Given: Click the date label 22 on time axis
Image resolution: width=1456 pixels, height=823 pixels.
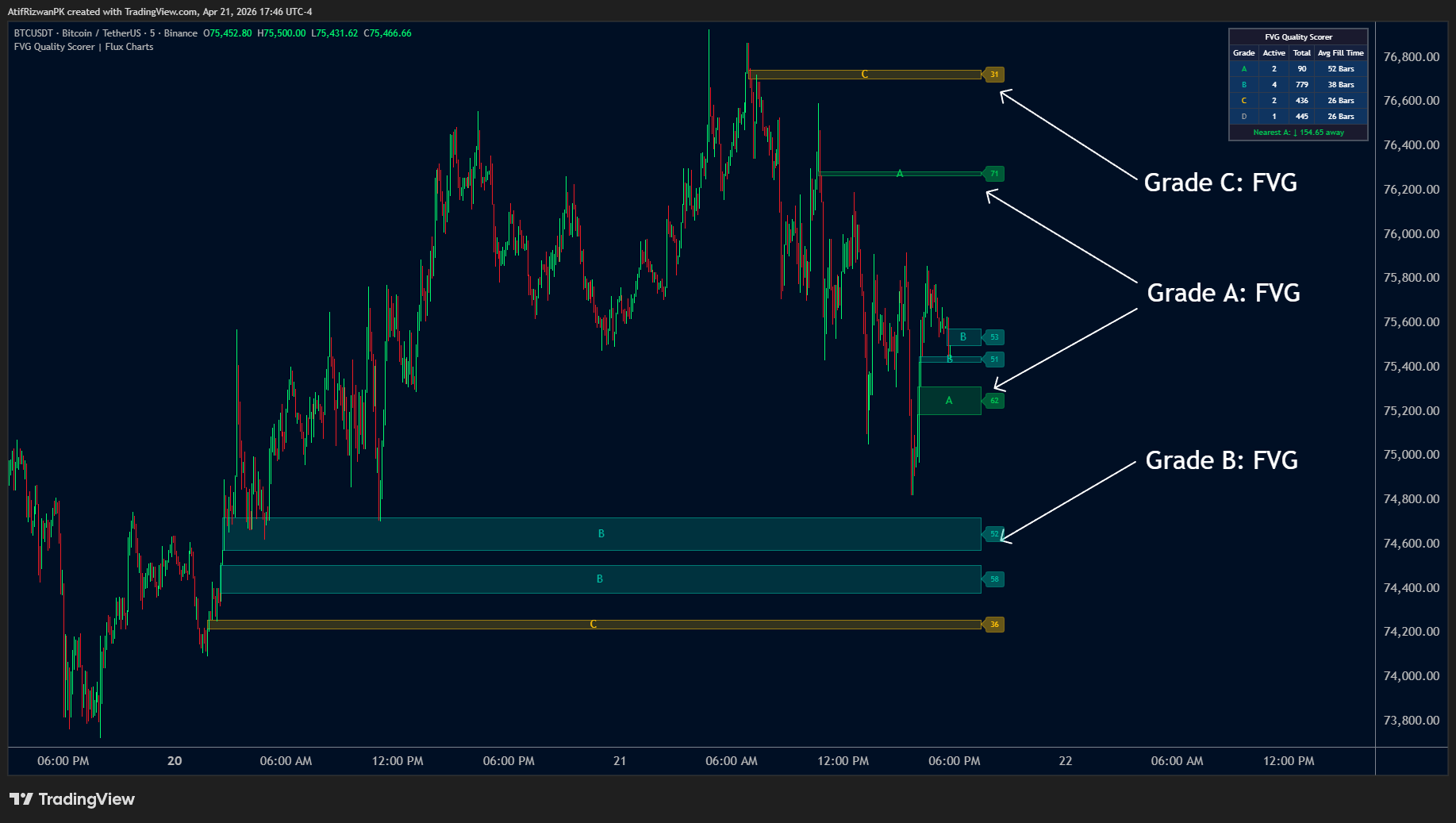Looking at the screenshot, I should (1066, 761).
